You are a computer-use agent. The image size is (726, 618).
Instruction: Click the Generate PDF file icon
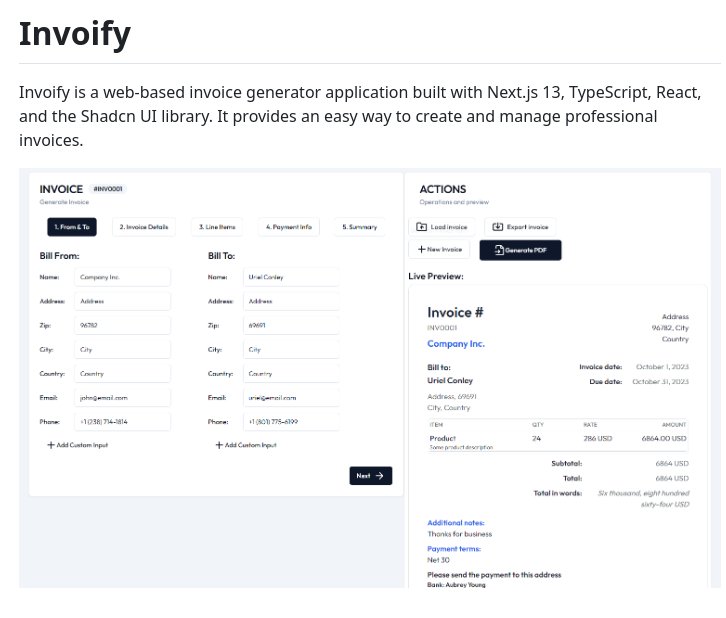[497, 249]
